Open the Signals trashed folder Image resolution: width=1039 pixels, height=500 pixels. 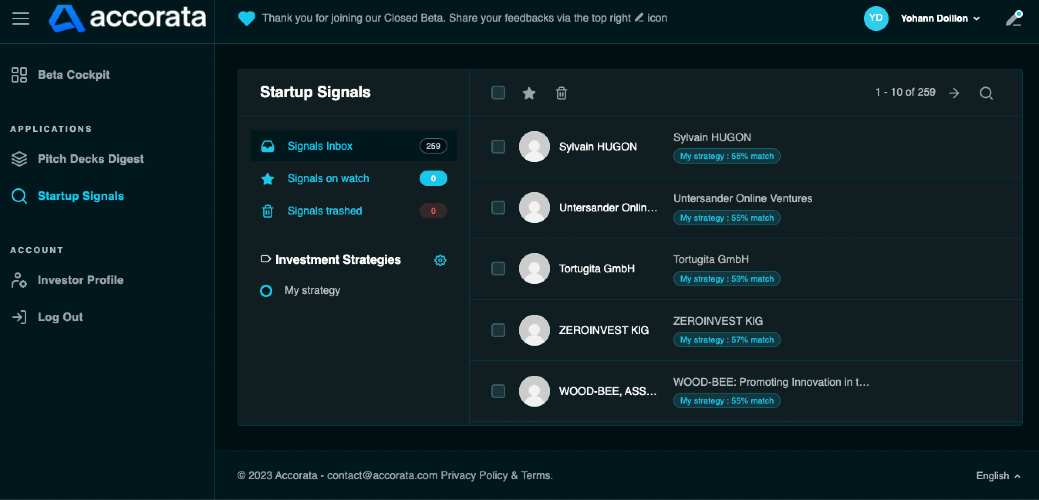click(354, 211)
